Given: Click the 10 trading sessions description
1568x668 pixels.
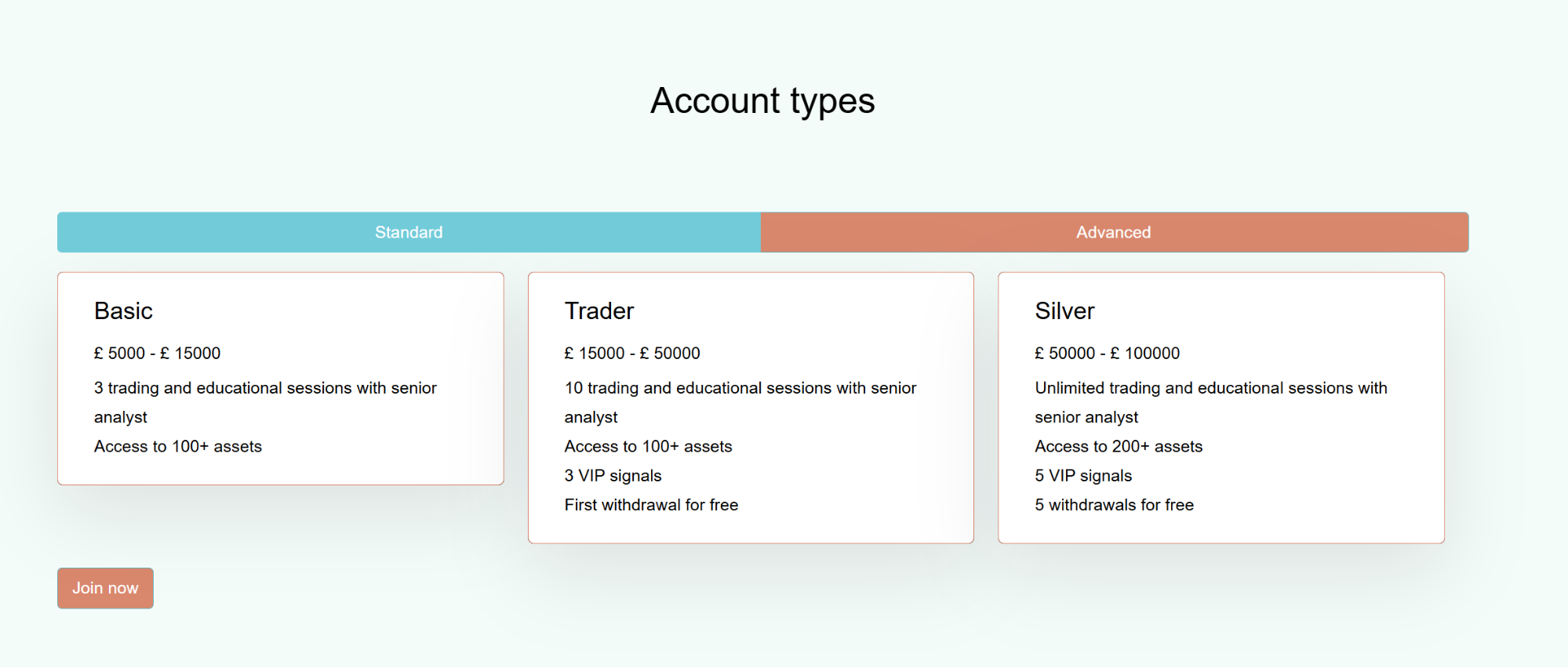Looking at the screenshot, I should pos(740,388).
